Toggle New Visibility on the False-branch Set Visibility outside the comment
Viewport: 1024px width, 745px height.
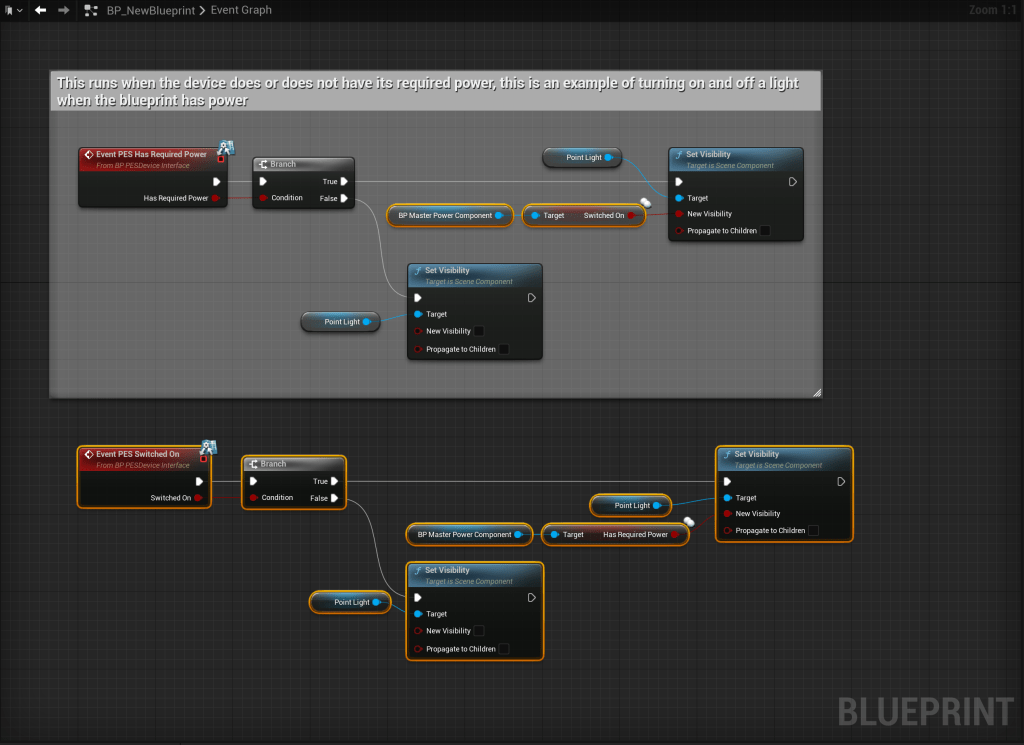point(479,631)
